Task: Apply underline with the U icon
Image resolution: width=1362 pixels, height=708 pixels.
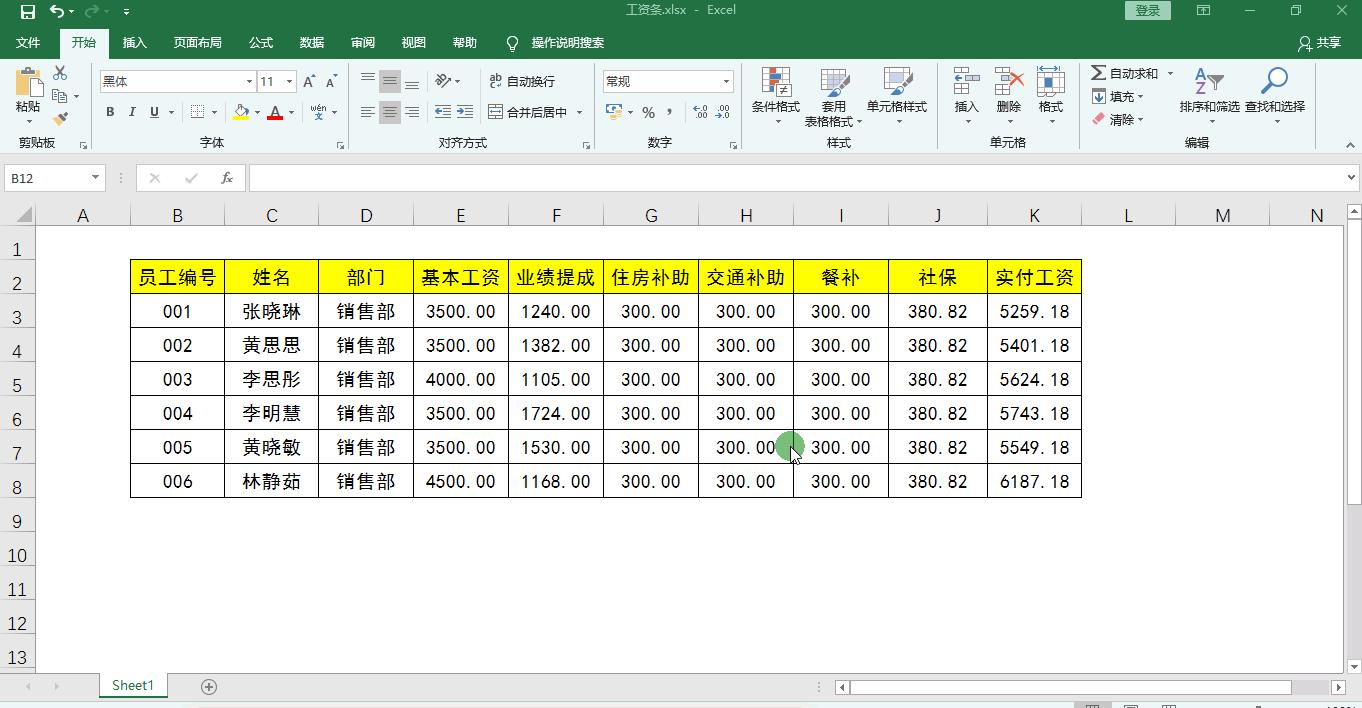Action: point(152,112)
